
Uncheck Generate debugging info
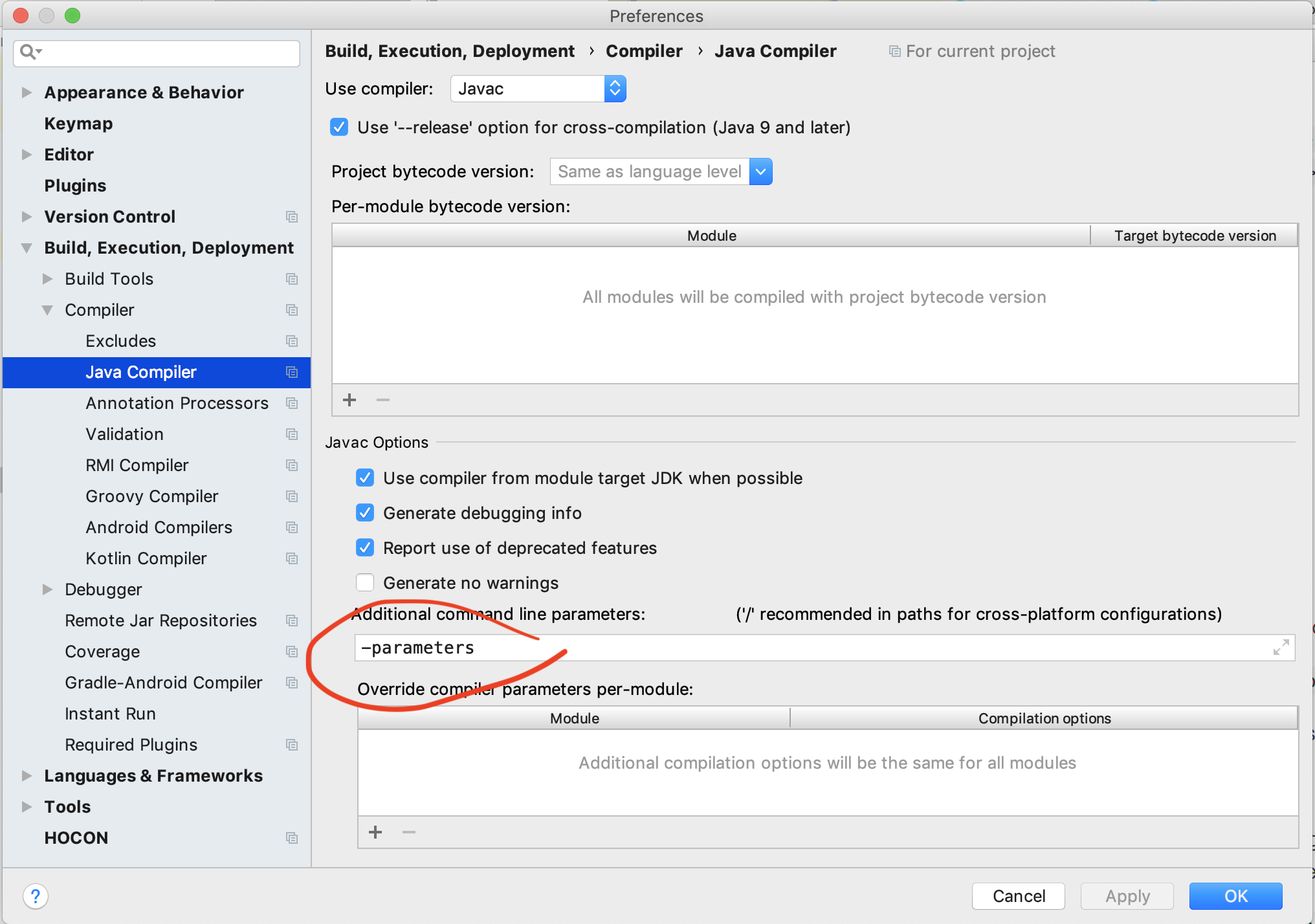click(365, 512)
